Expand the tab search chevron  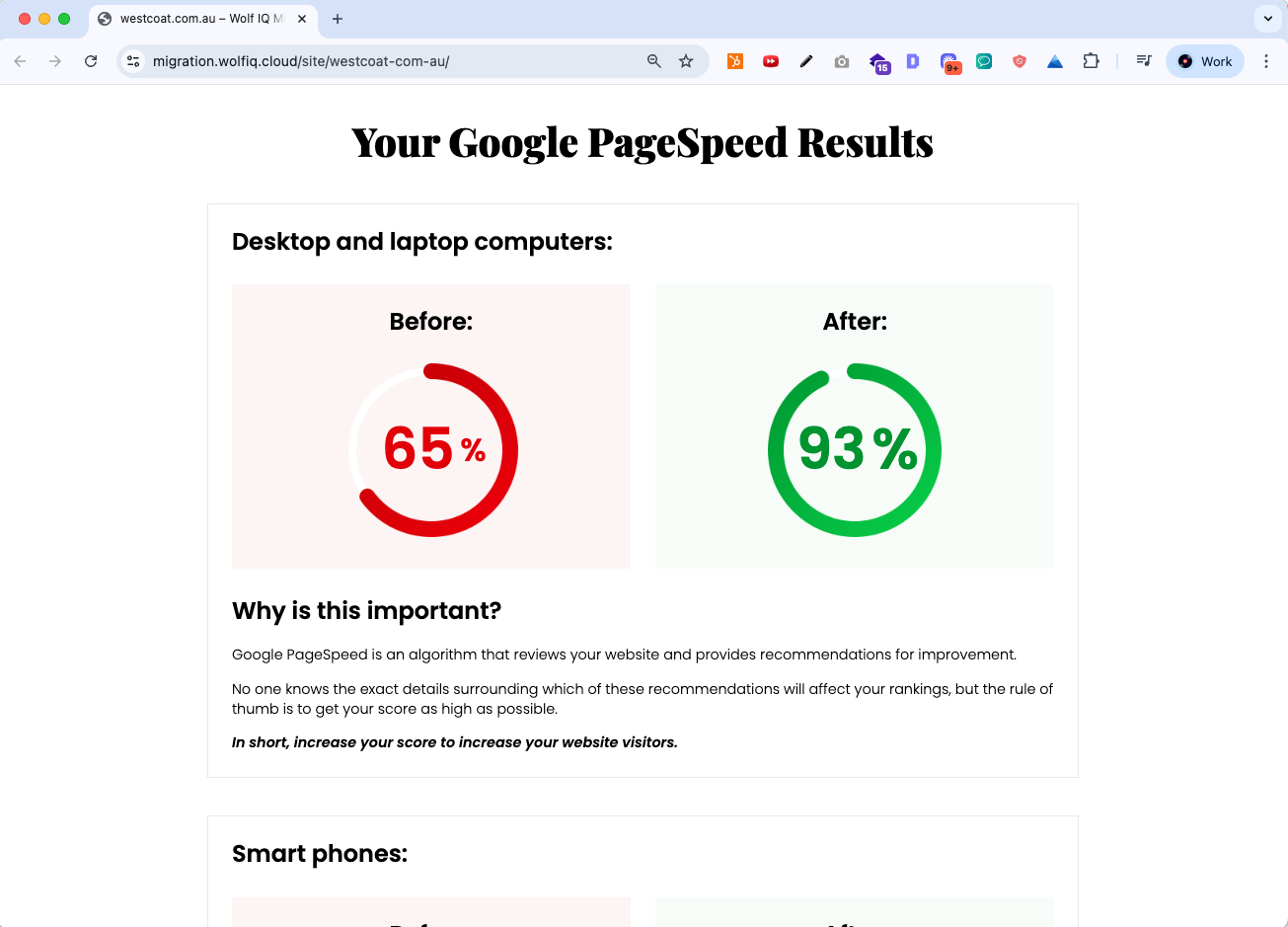[1267, 18]
